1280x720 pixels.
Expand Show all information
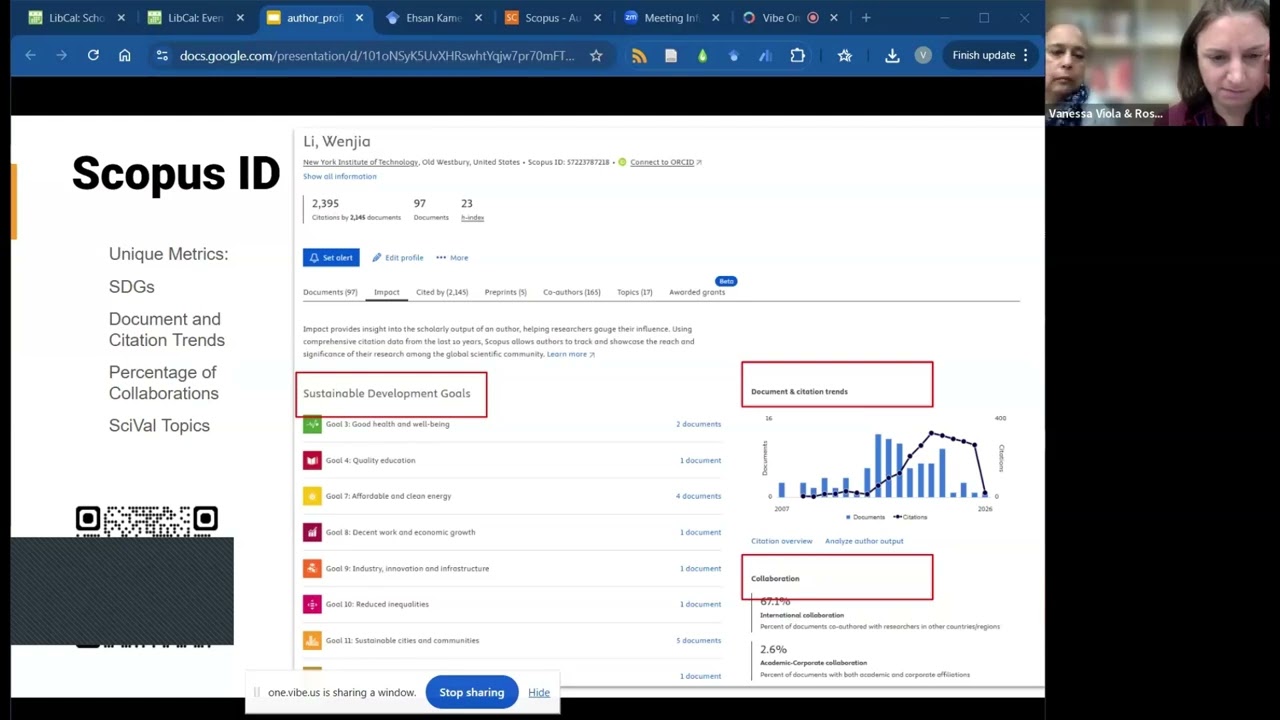pyautogui.click(x=340, y=176)
